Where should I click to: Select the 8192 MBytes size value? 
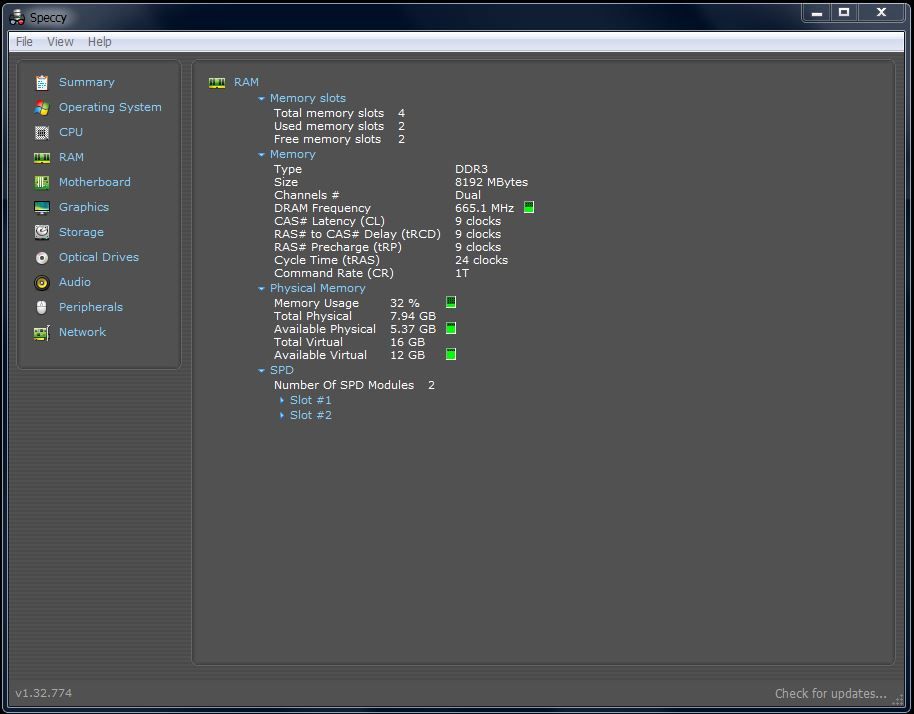point(491,182)
